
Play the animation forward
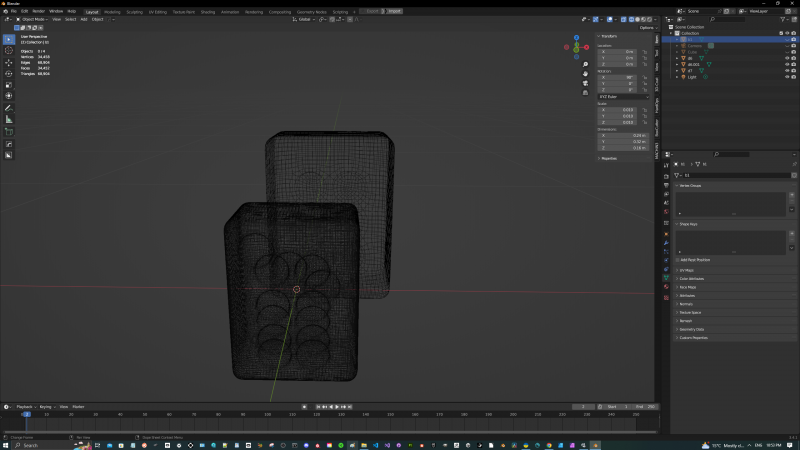point(337,407)
